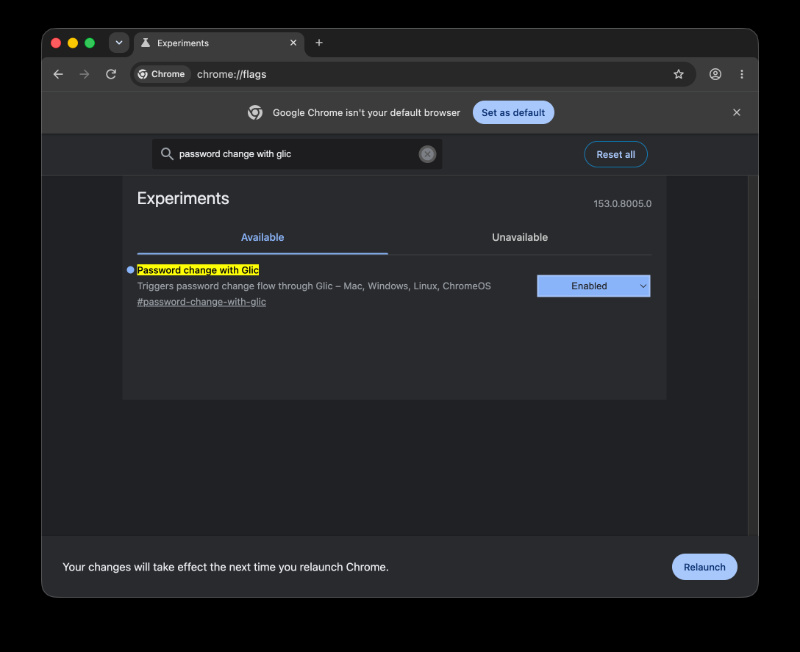Click in the search flags input
The height and width of the screenshot is (652, 800).
pos(296,154)
